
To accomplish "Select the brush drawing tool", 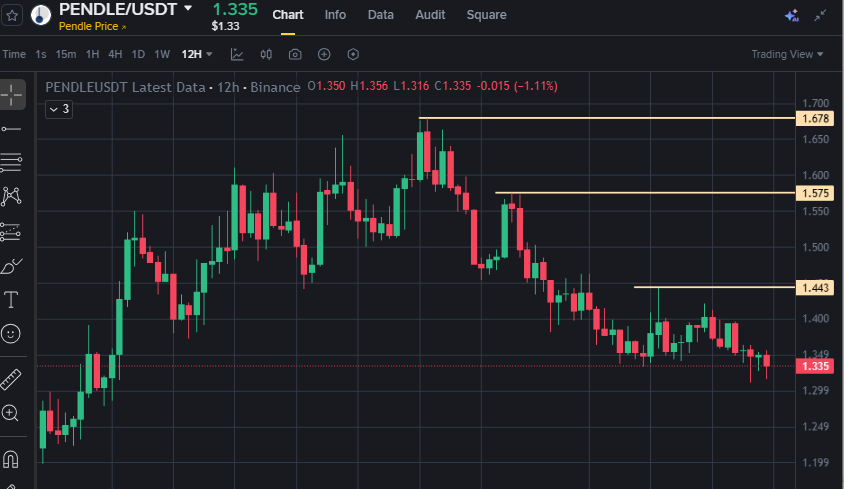I will coord(11,266).
